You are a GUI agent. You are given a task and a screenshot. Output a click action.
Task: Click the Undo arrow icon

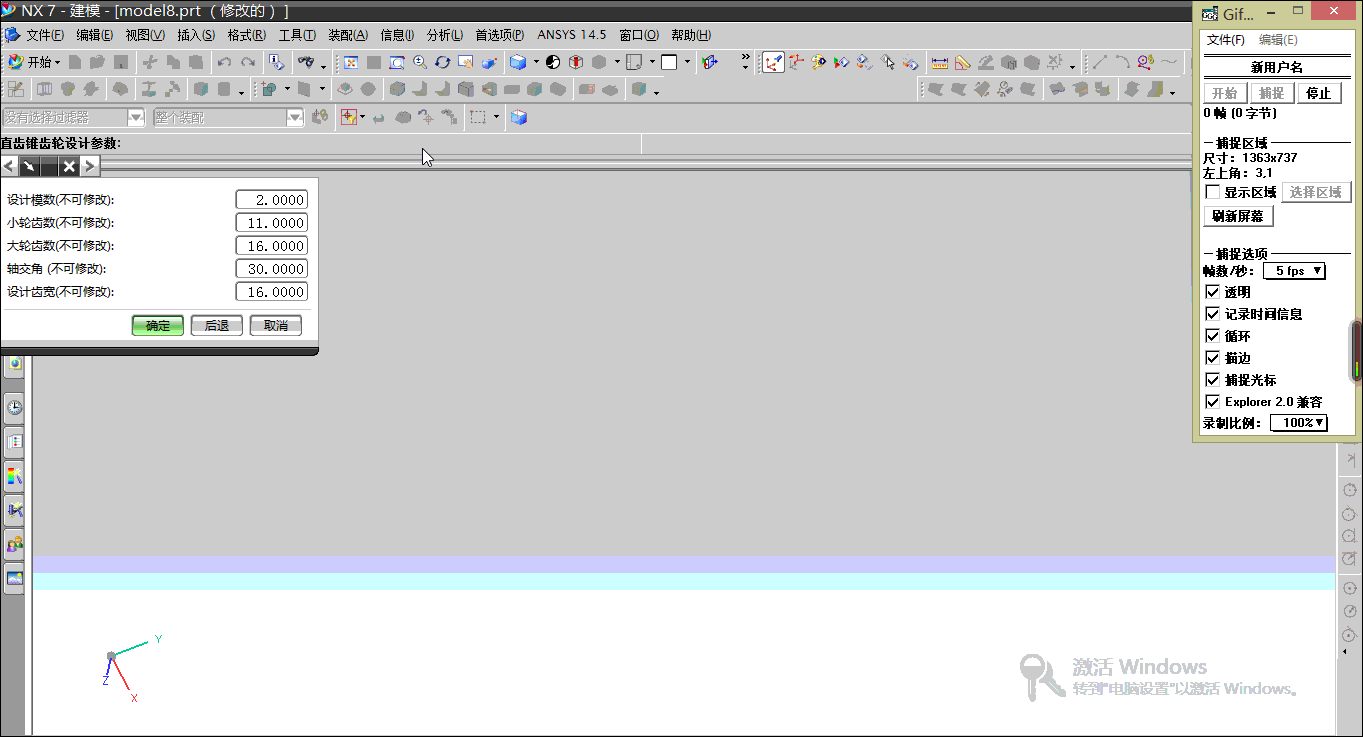pos(225,62)
